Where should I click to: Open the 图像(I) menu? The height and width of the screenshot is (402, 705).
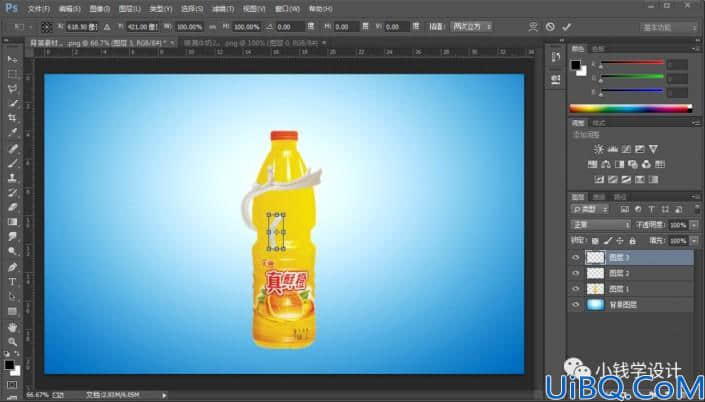[x=99, y=9]
